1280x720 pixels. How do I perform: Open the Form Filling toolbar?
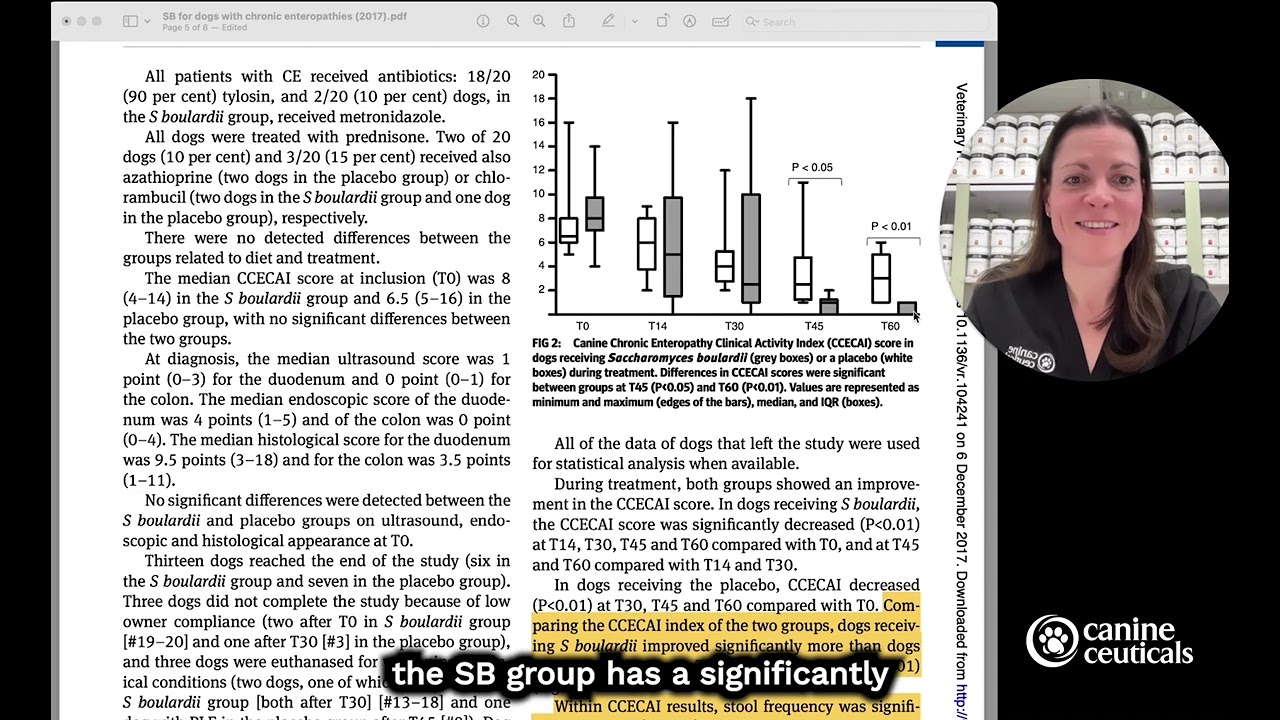point(721,21)
